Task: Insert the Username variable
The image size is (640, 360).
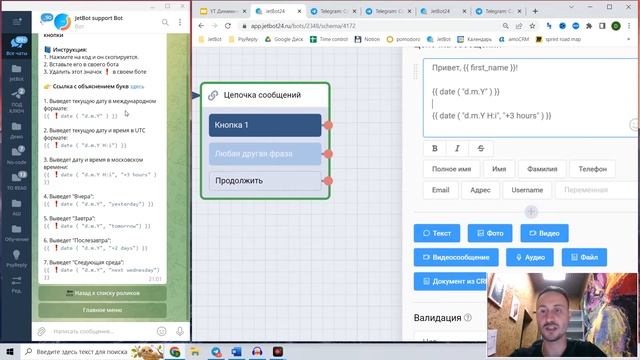Action: point(527,190)
